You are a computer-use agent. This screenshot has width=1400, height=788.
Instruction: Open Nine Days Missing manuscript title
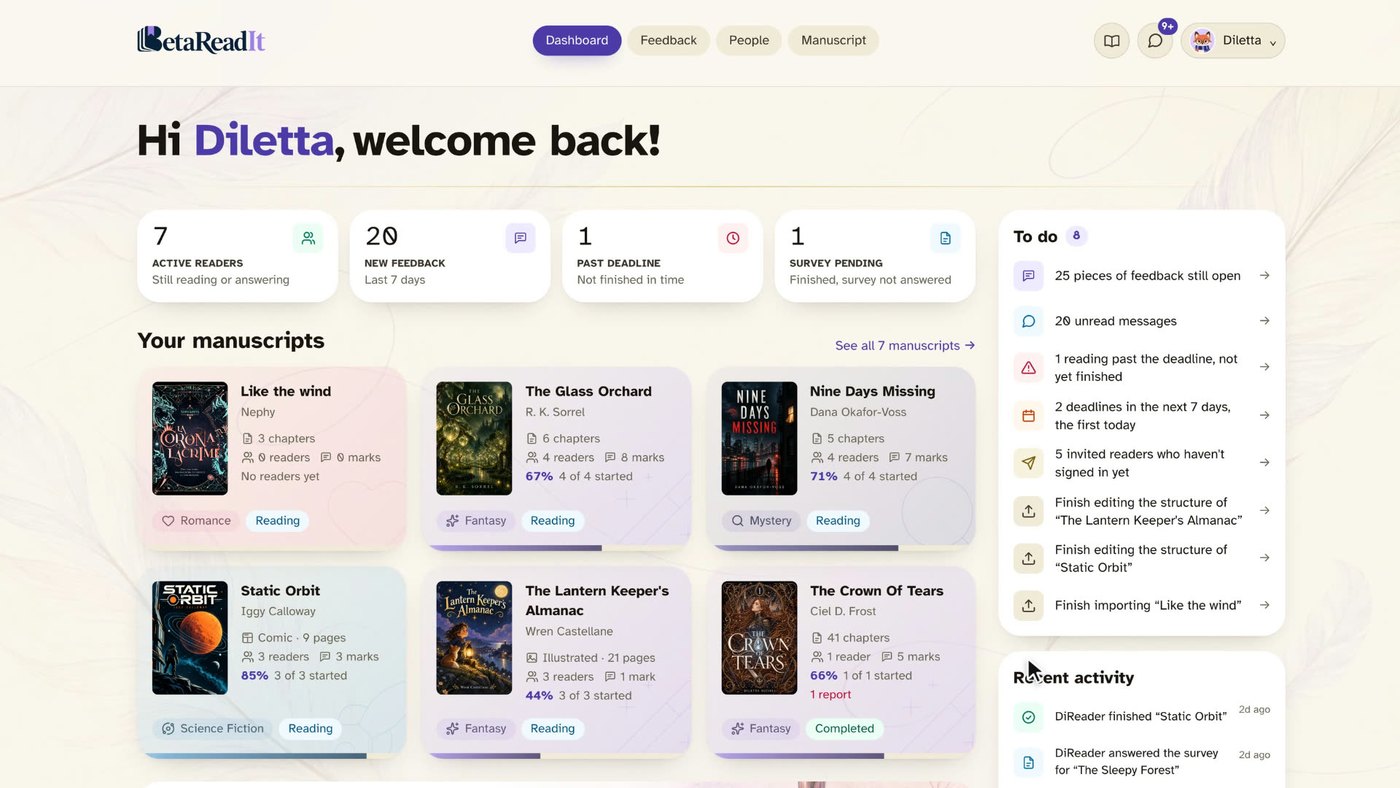point(872,391)
